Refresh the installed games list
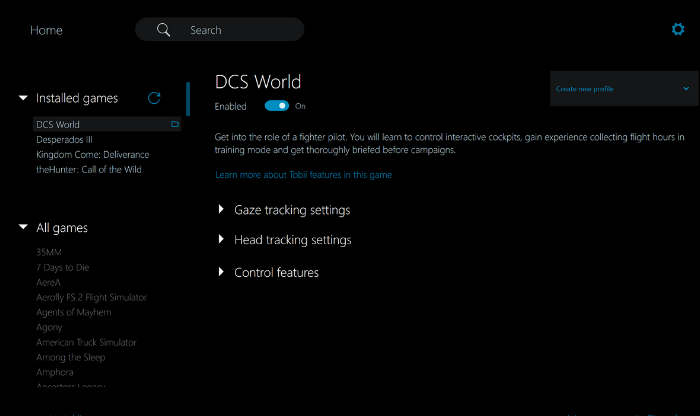 pyautogui.click(x=154, y=98)
